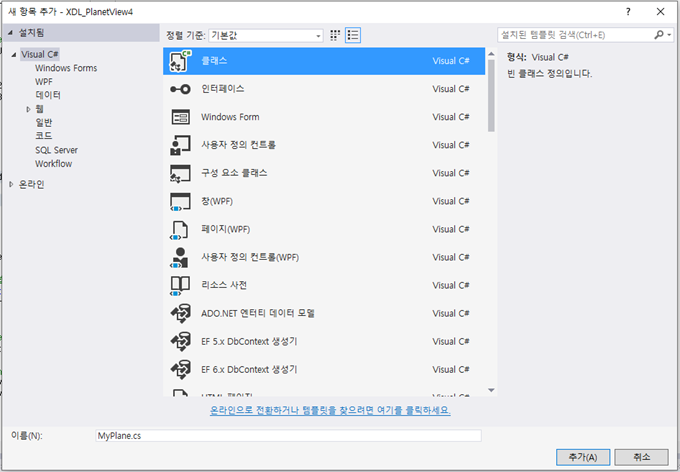
Task: Select the SQL Server category
Action: tap(56, 150)
